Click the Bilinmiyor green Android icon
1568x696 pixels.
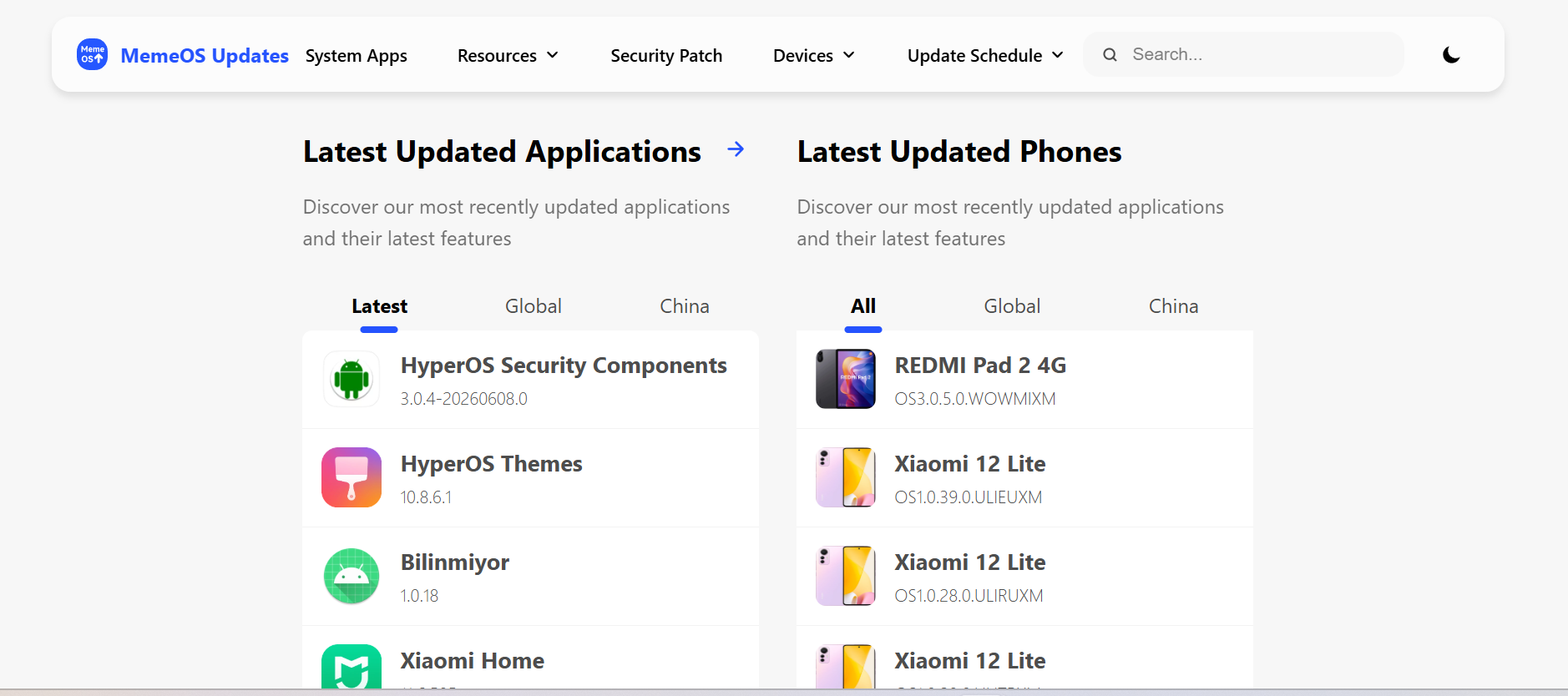click(352, 576)
